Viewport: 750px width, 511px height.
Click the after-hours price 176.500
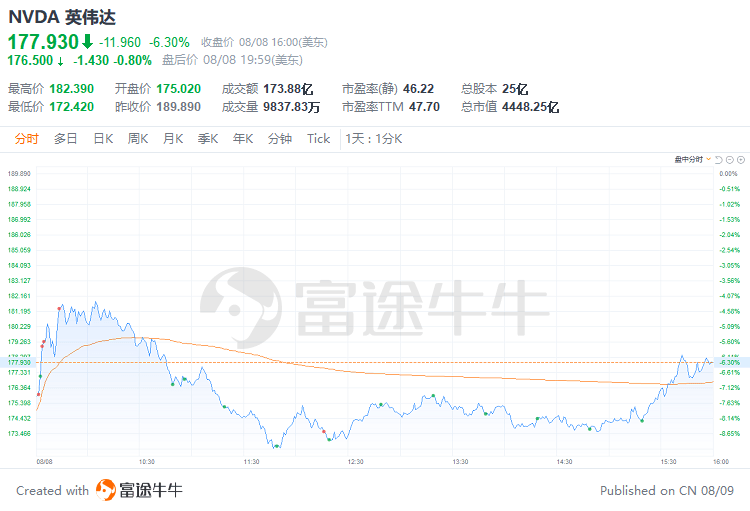click(30, 60)
